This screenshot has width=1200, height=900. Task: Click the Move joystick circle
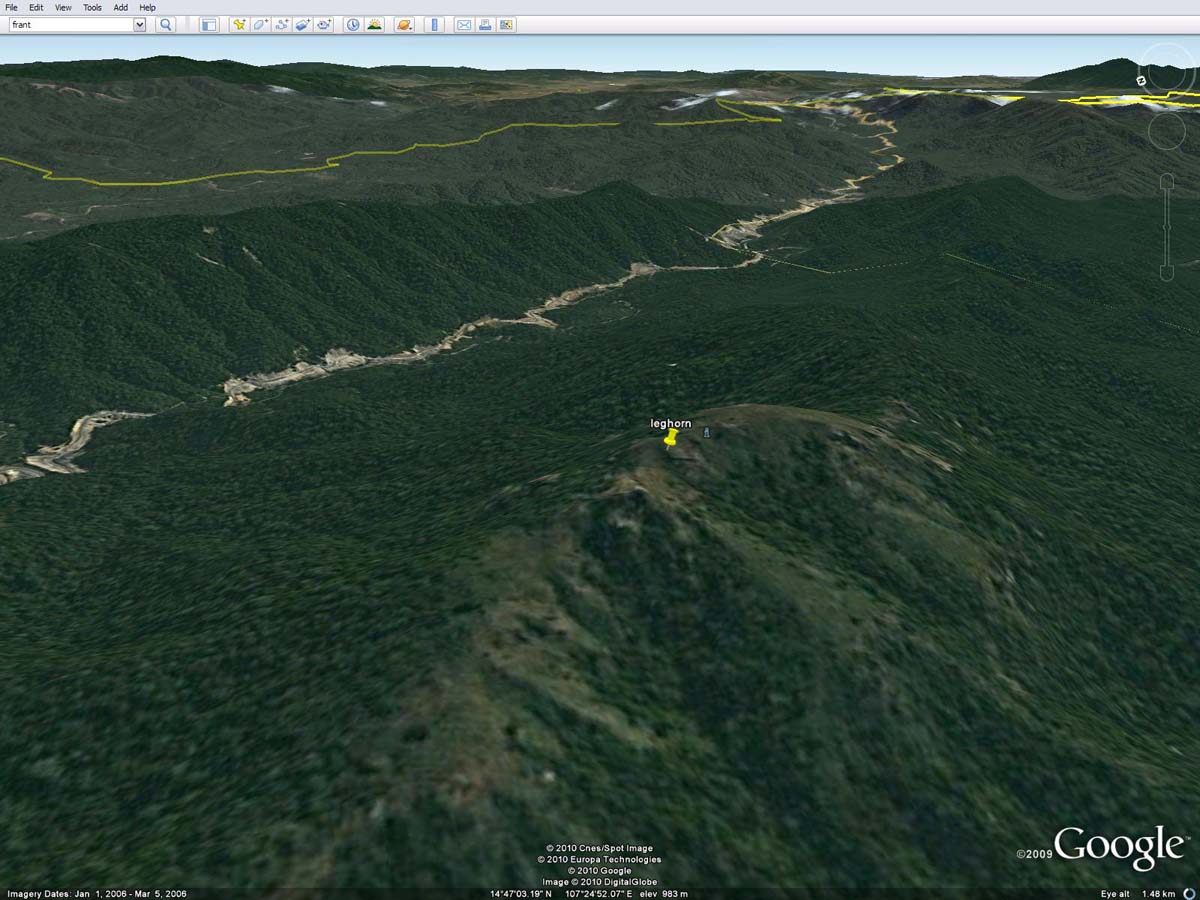1166,131
